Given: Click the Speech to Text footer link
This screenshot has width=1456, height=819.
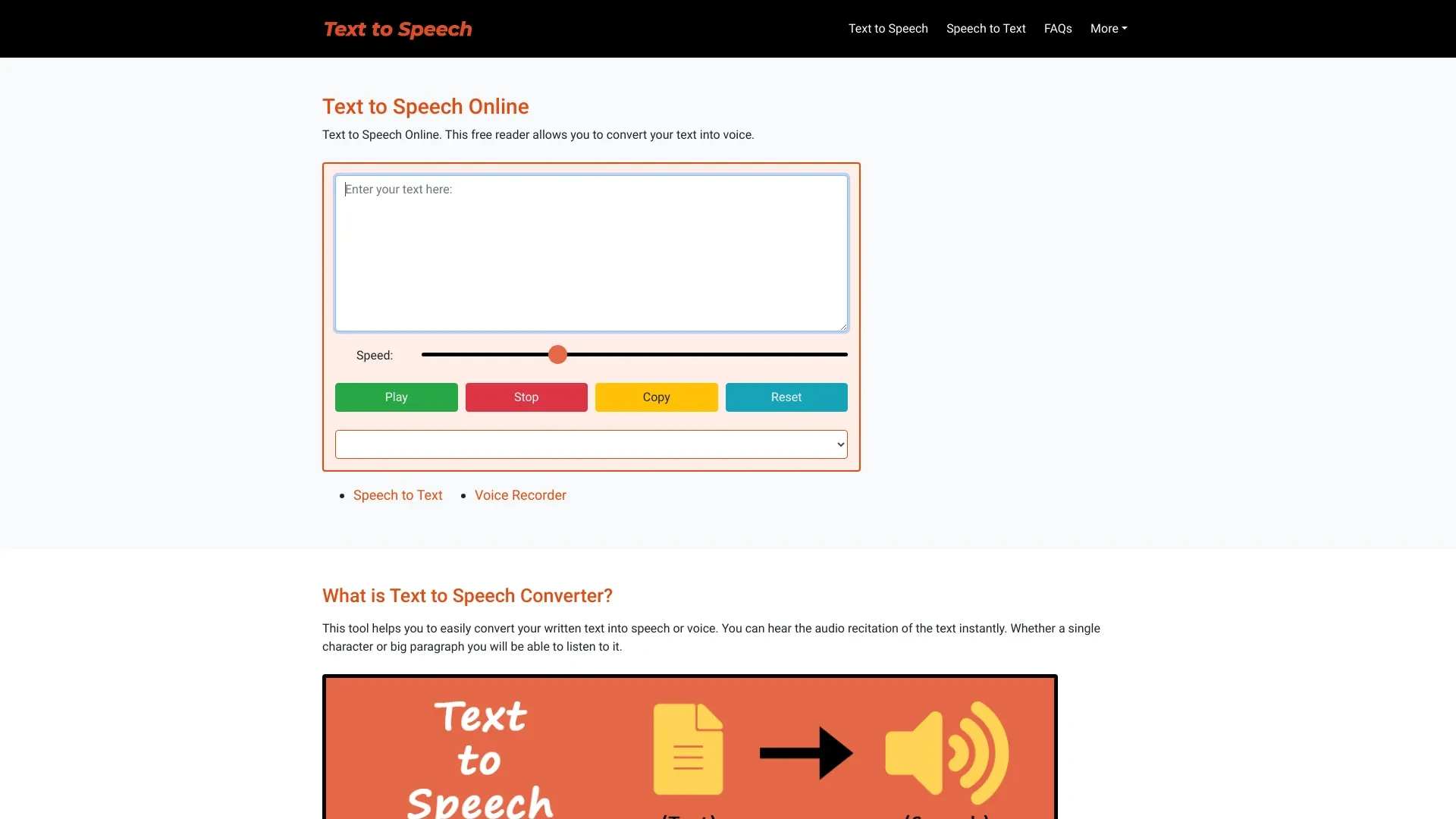Looking at the screenshot, I should [397, 494].
